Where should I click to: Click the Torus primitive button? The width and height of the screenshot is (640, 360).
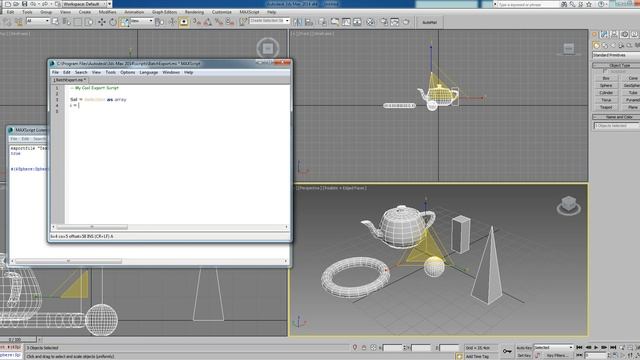coord(606,100)
